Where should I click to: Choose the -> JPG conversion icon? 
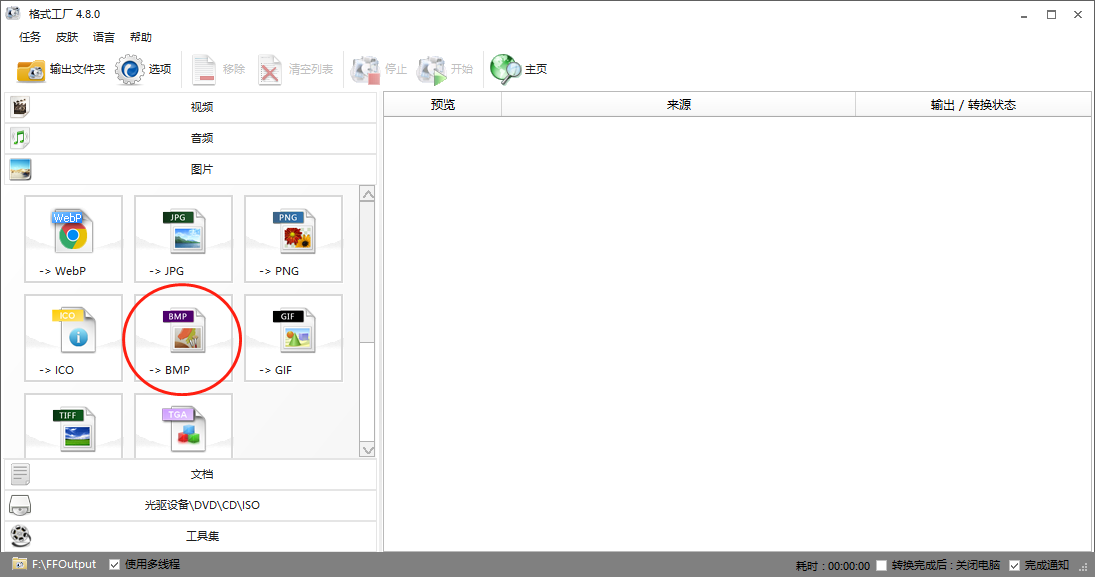[x=184, y=239]
